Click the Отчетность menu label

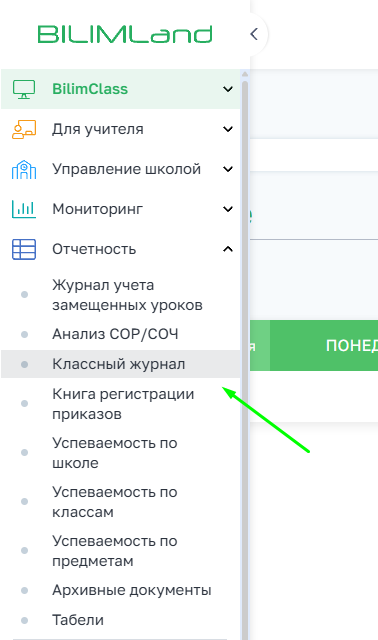tap(94, 249)
